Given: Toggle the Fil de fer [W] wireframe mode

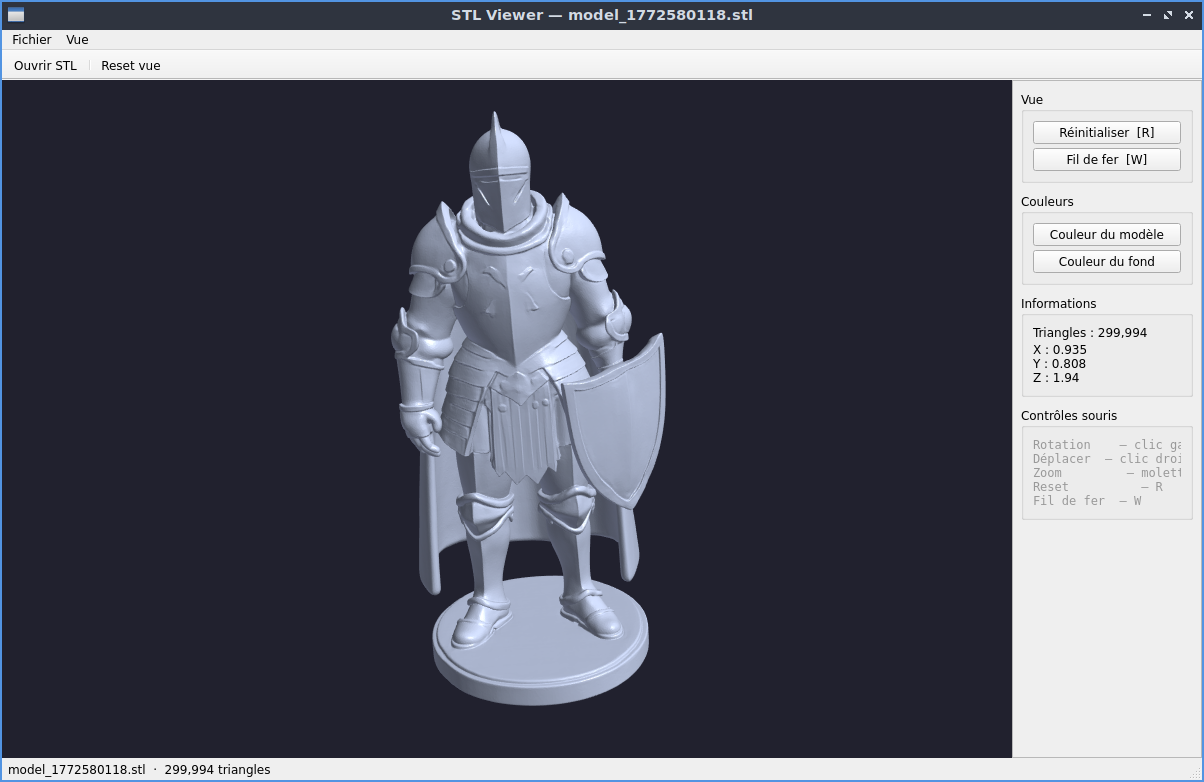Looking at the screenshot, I should point(1107,159).
